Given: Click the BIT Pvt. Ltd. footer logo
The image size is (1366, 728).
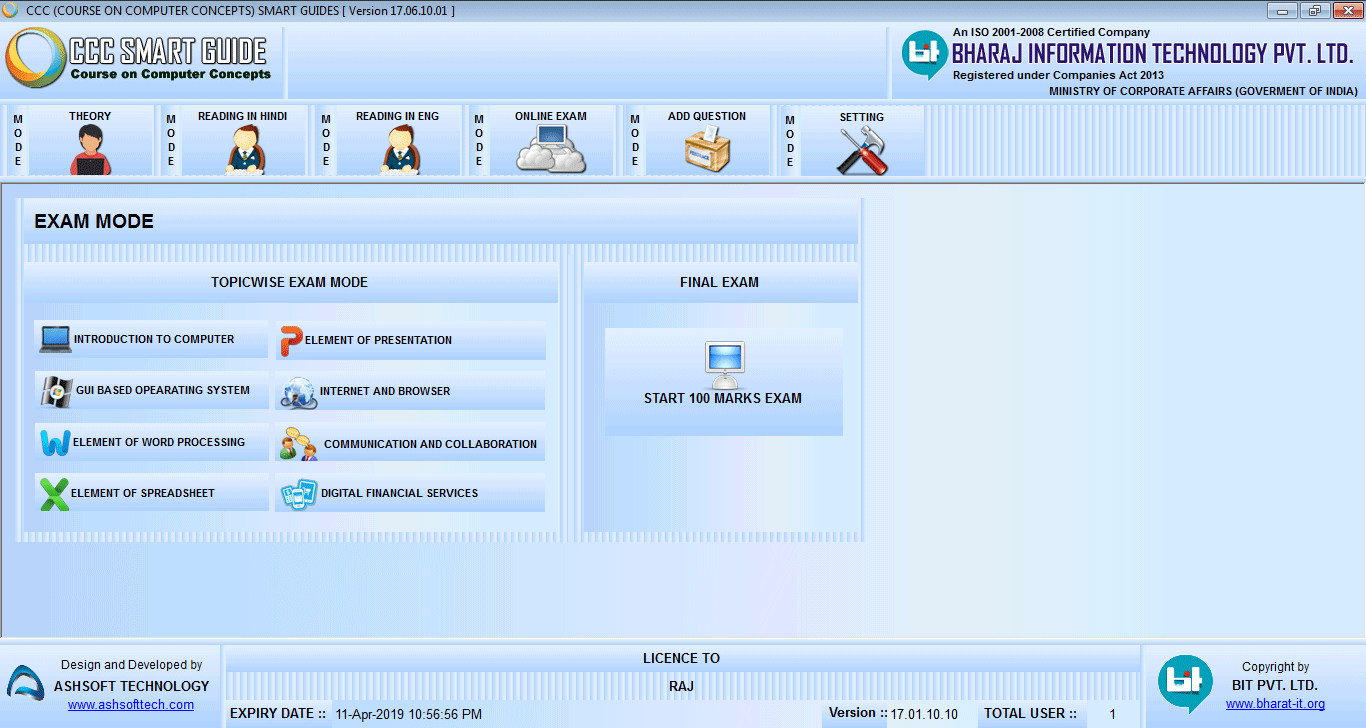Looking at the screenshot, I should click(1185, 684).
